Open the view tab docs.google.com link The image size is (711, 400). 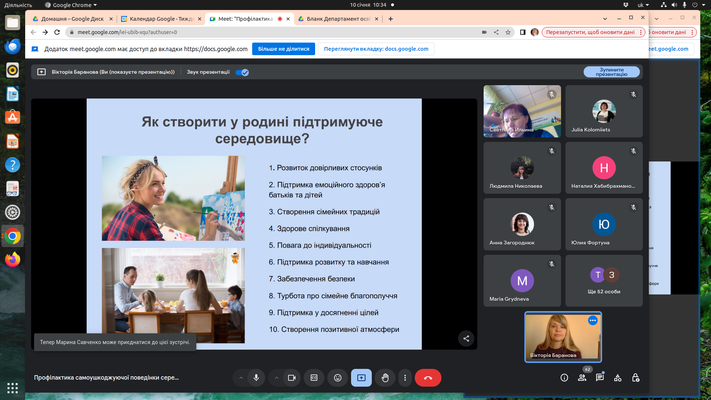[376, 49]
